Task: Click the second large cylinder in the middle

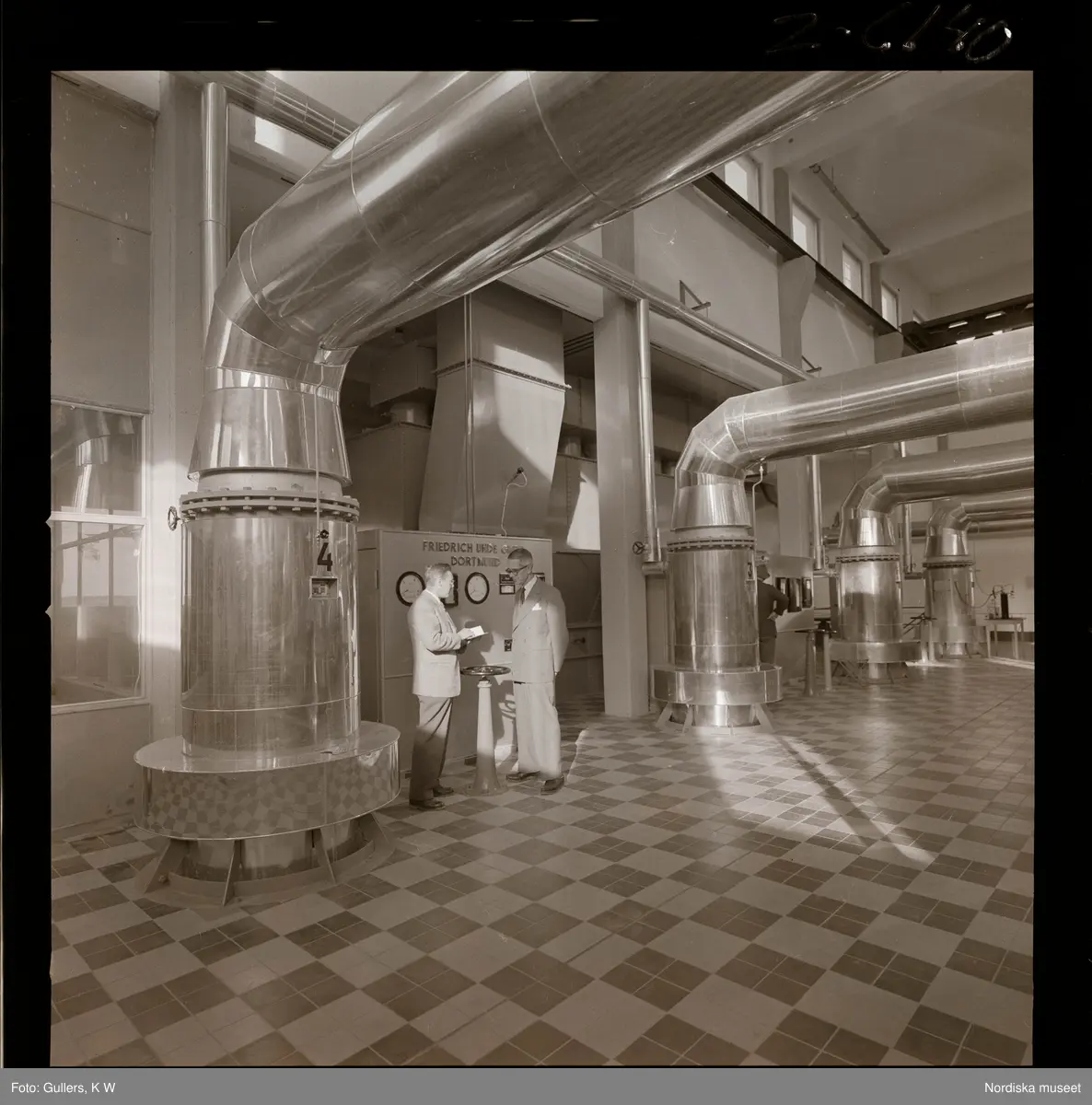Action: pos(714,599)
